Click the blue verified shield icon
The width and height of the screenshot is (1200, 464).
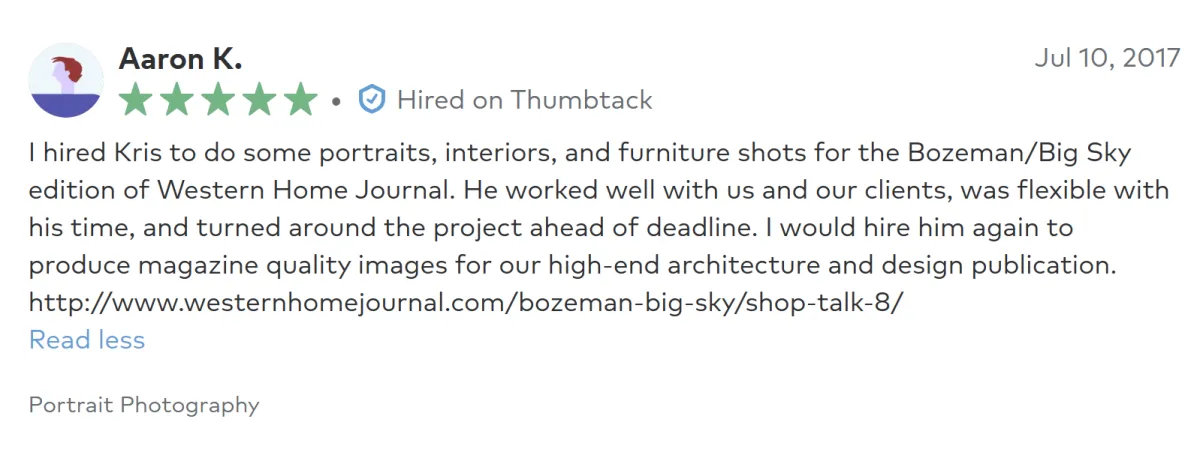point(372,100)
